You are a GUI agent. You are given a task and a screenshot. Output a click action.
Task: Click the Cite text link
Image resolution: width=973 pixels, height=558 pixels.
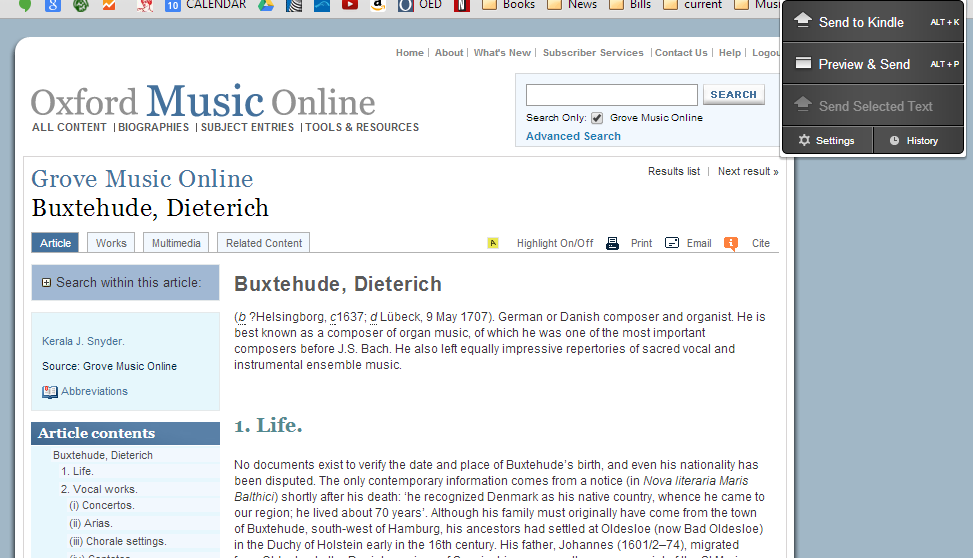point(761,243)
